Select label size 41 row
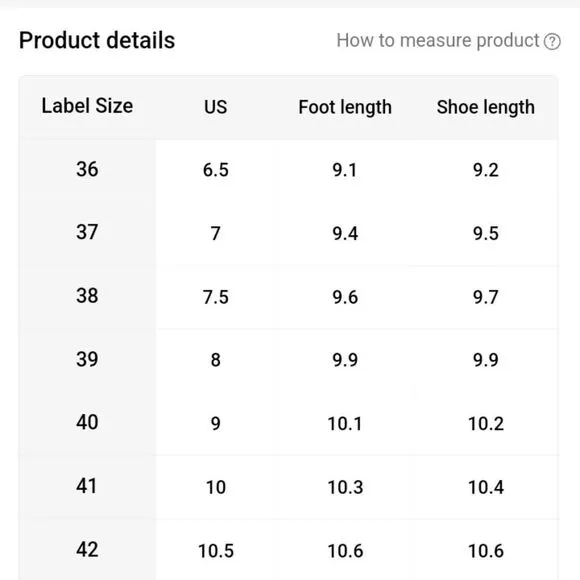The image size is (580, 580). pyautogui.click(x=289, y=487)
